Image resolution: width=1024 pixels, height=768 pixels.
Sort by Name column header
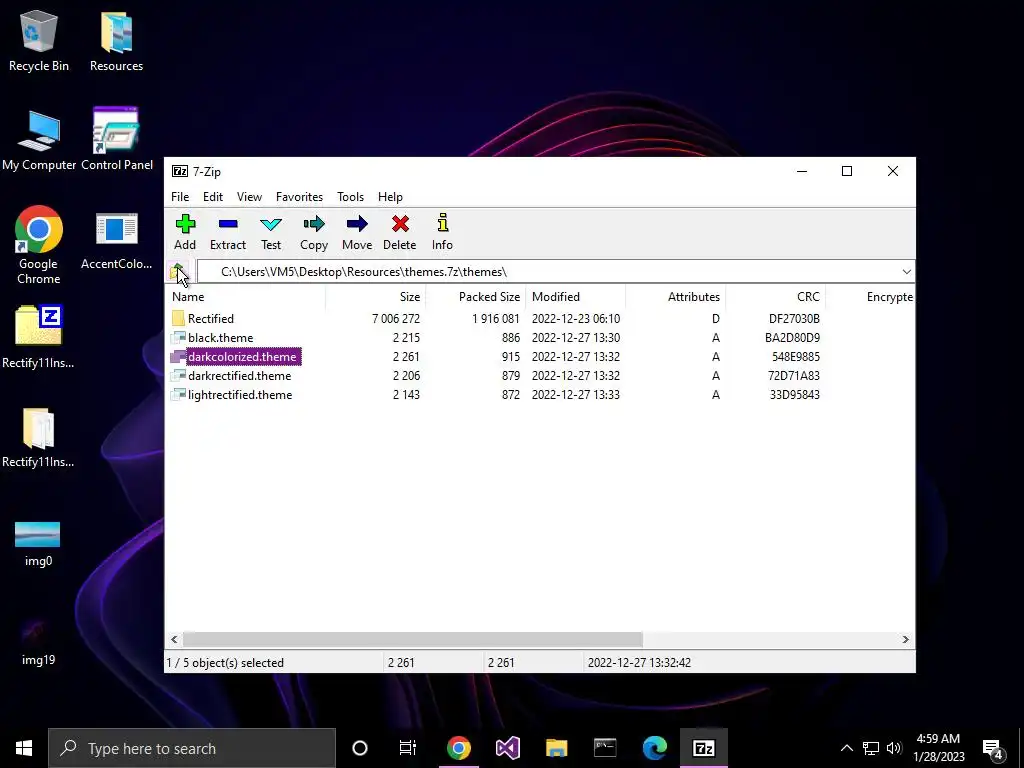coord(245,296)
